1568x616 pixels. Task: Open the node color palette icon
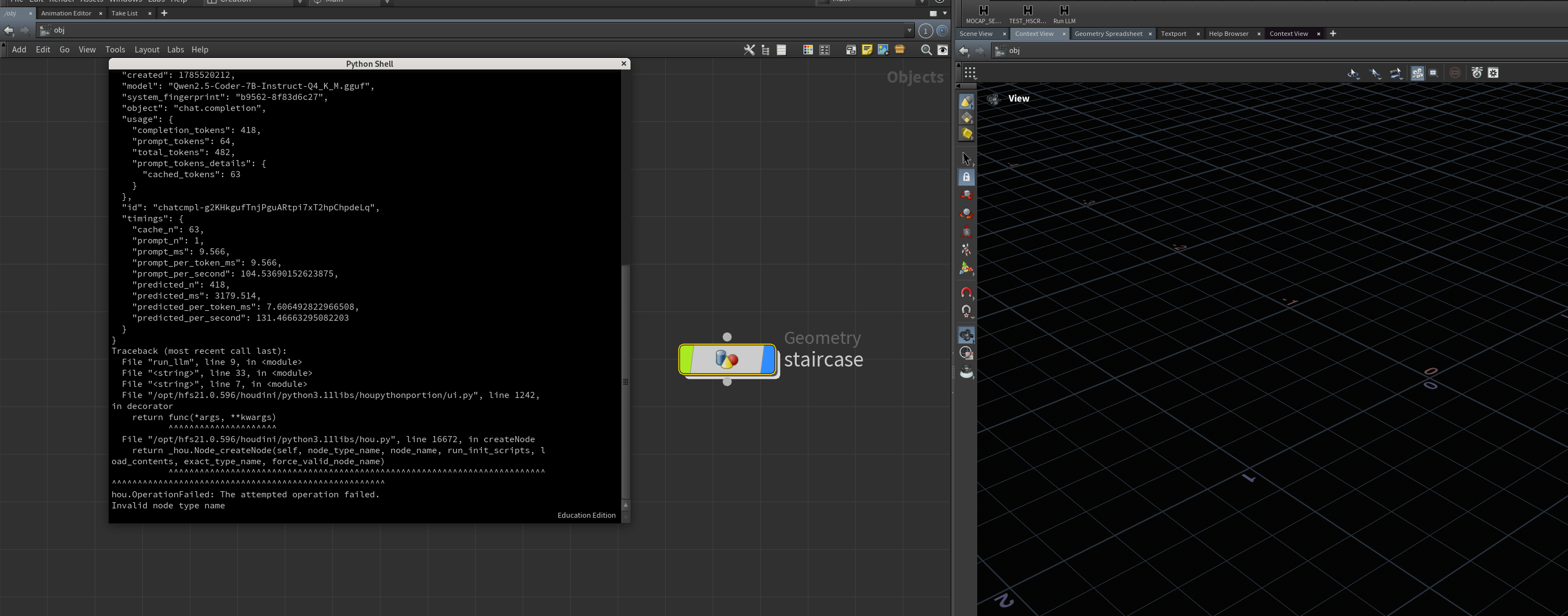[x=808, y=50]
